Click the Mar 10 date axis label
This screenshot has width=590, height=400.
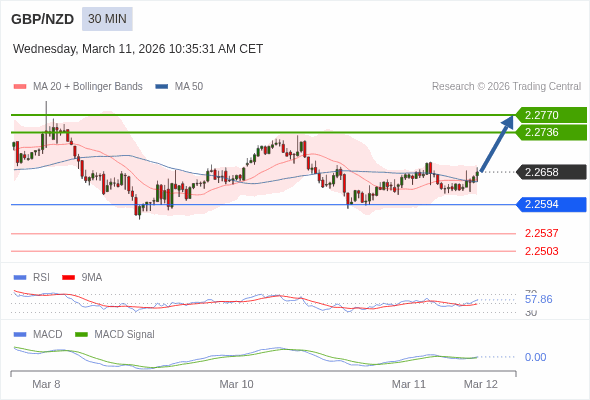[x=236, y=384]
